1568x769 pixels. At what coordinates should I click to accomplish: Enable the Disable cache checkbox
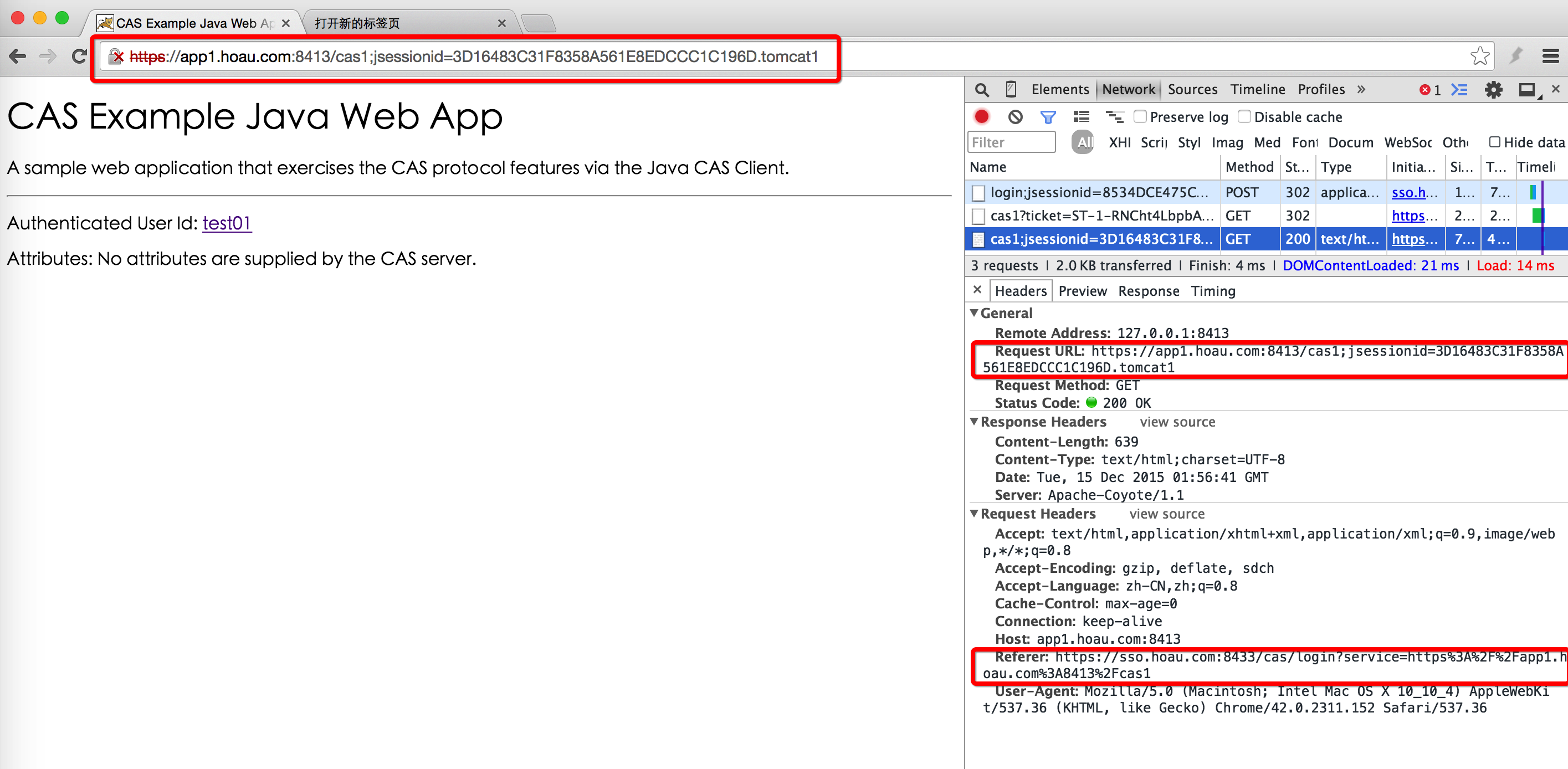click(x=1245, y=116)
